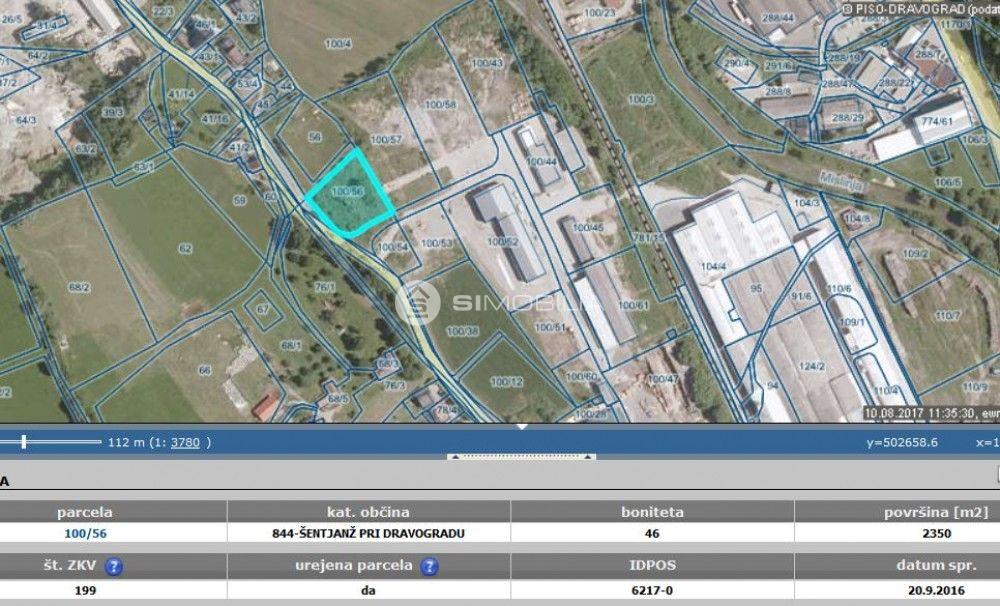Click the ŠENTJANŽ PRI DRAVOGRADU cell
This screenshot has height=606, width=1000.
click(368, 533)
